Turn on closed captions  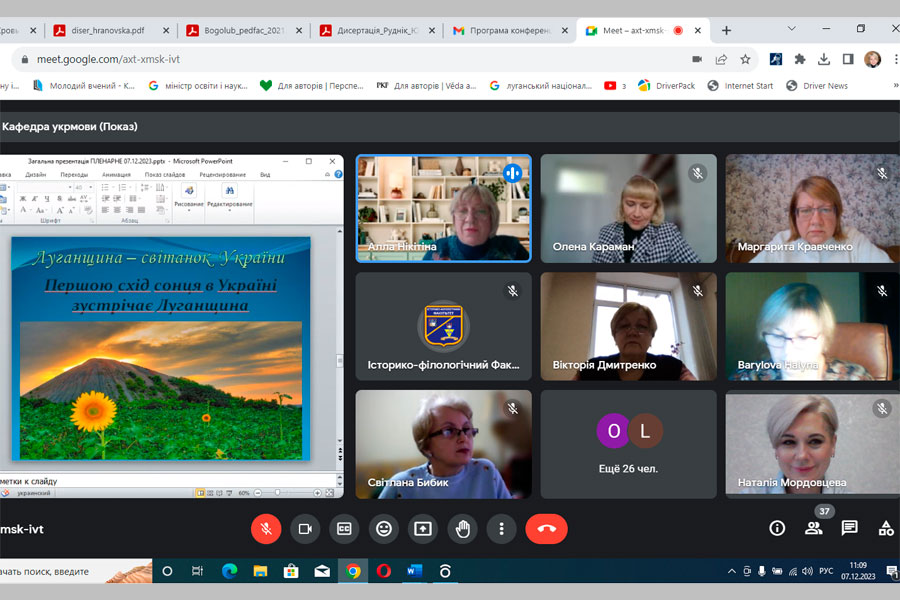[344, 528]
